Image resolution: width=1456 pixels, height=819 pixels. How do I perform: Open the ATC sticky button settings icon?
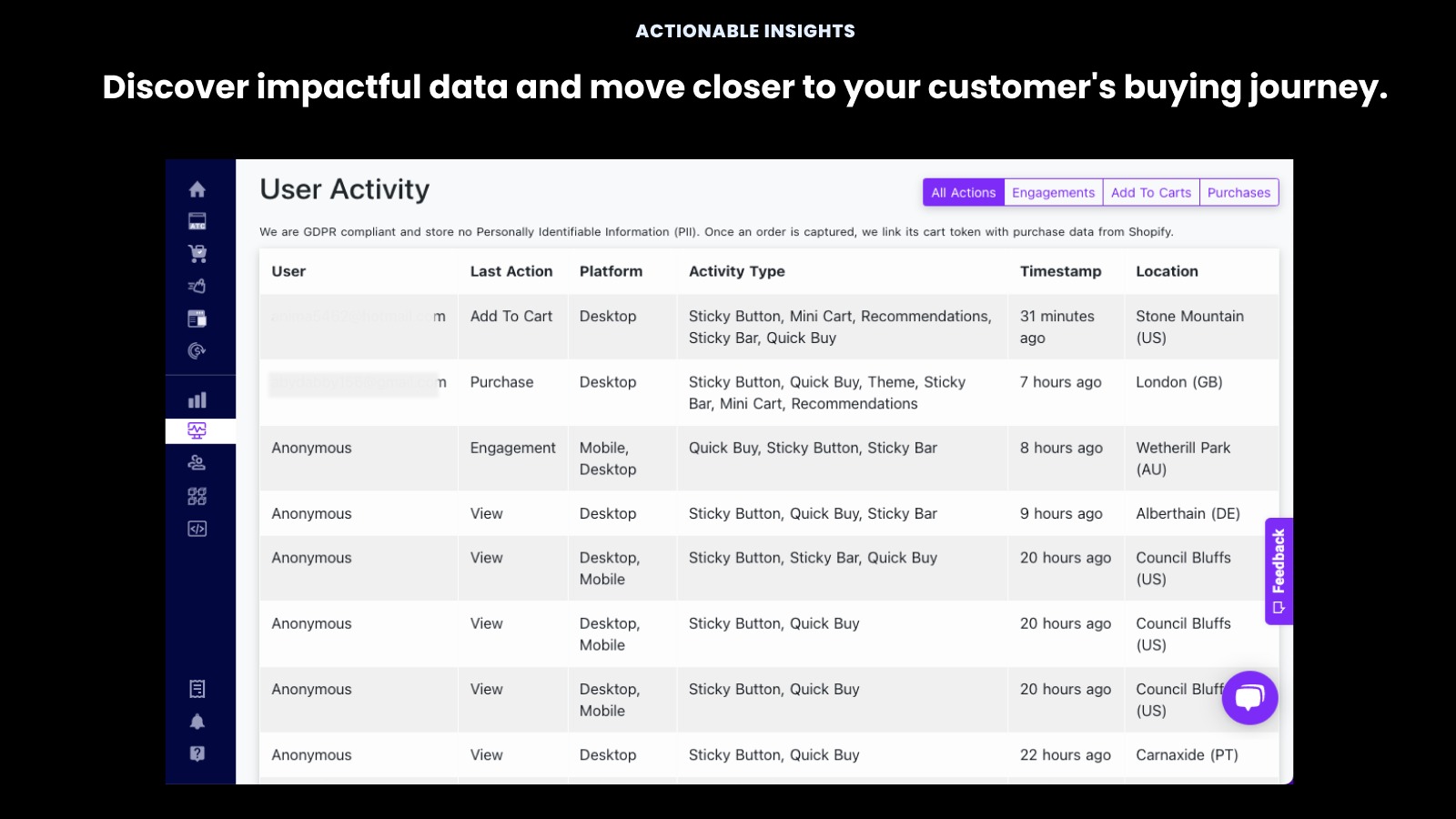click(x=197, y=221)
